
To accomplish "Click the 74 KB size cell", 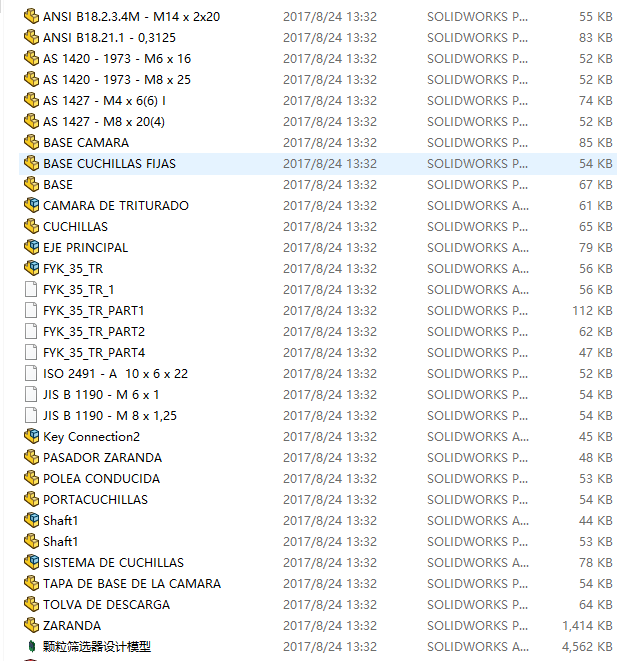I will pos(596,100).
